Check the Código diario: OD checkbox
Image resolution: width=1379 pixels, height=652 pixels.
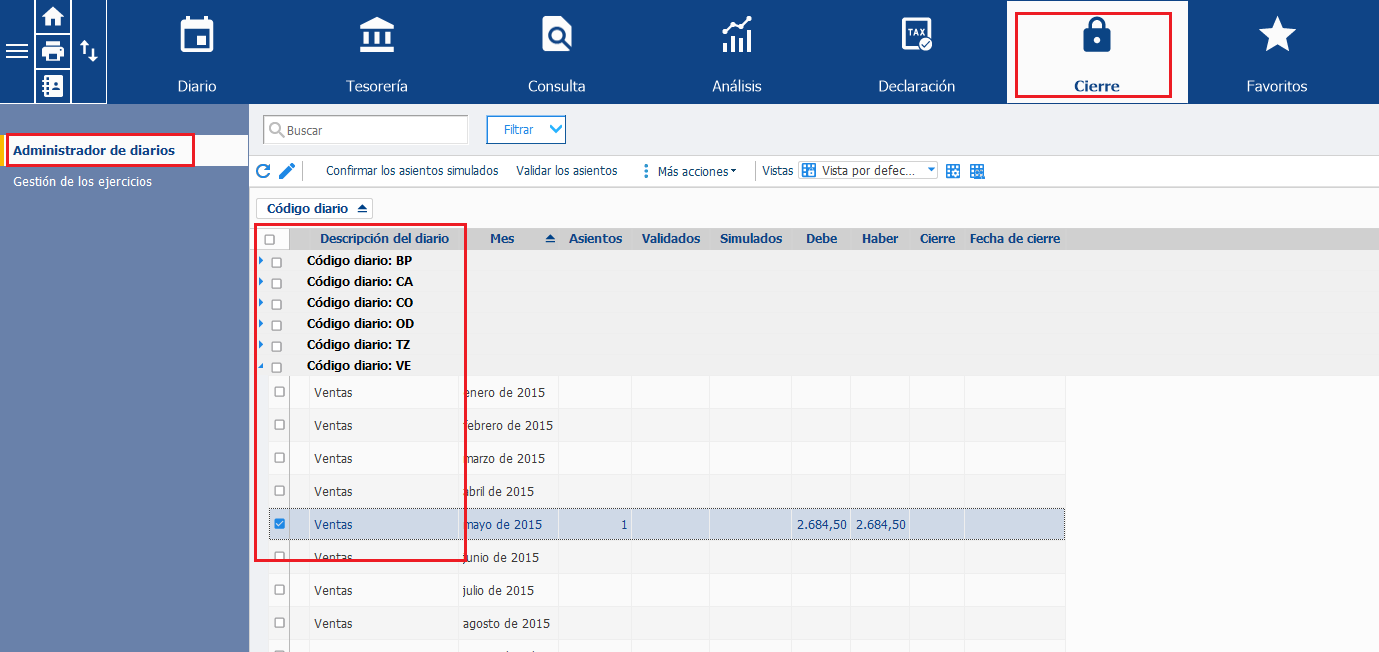coord(277,325)
